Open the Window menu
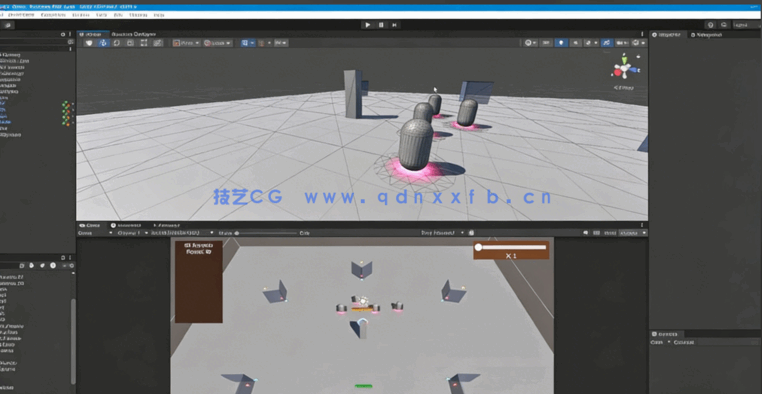This screenshot has width=762, height=394. (x=139, y=15)
